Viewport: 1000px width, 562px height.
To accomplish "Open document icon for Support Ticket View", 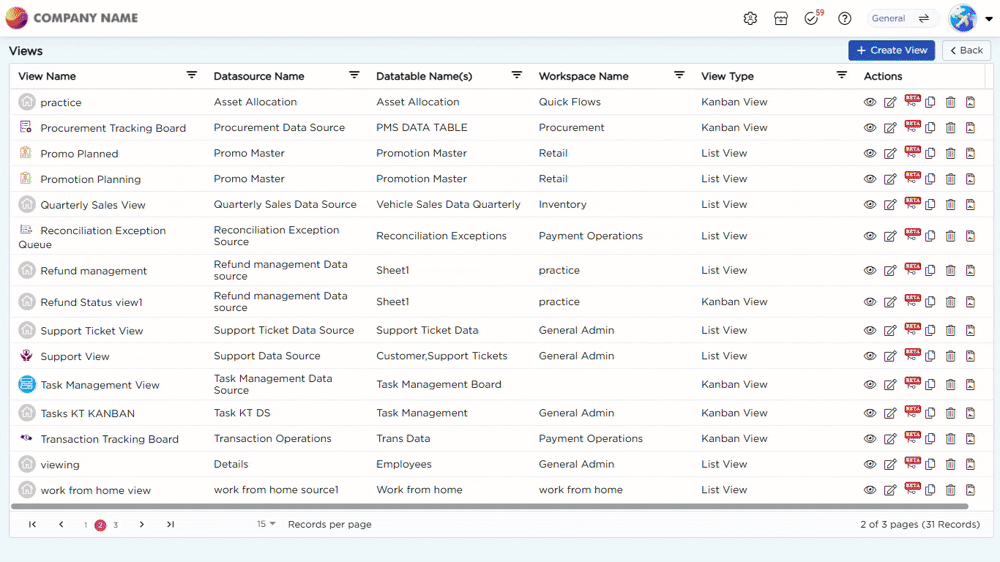I will tap(971, 330).
